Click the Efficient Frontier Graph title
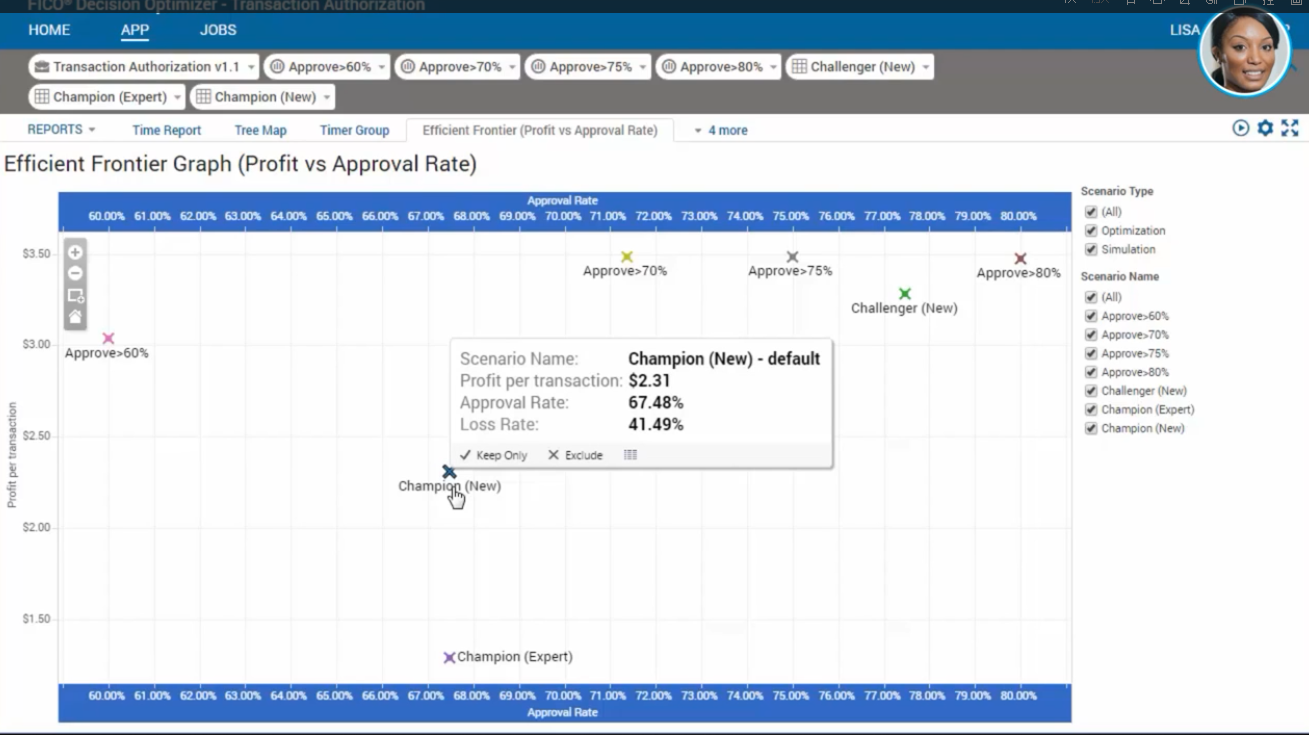The height and width of the screenshot is (735, 1309). [240, 164]
